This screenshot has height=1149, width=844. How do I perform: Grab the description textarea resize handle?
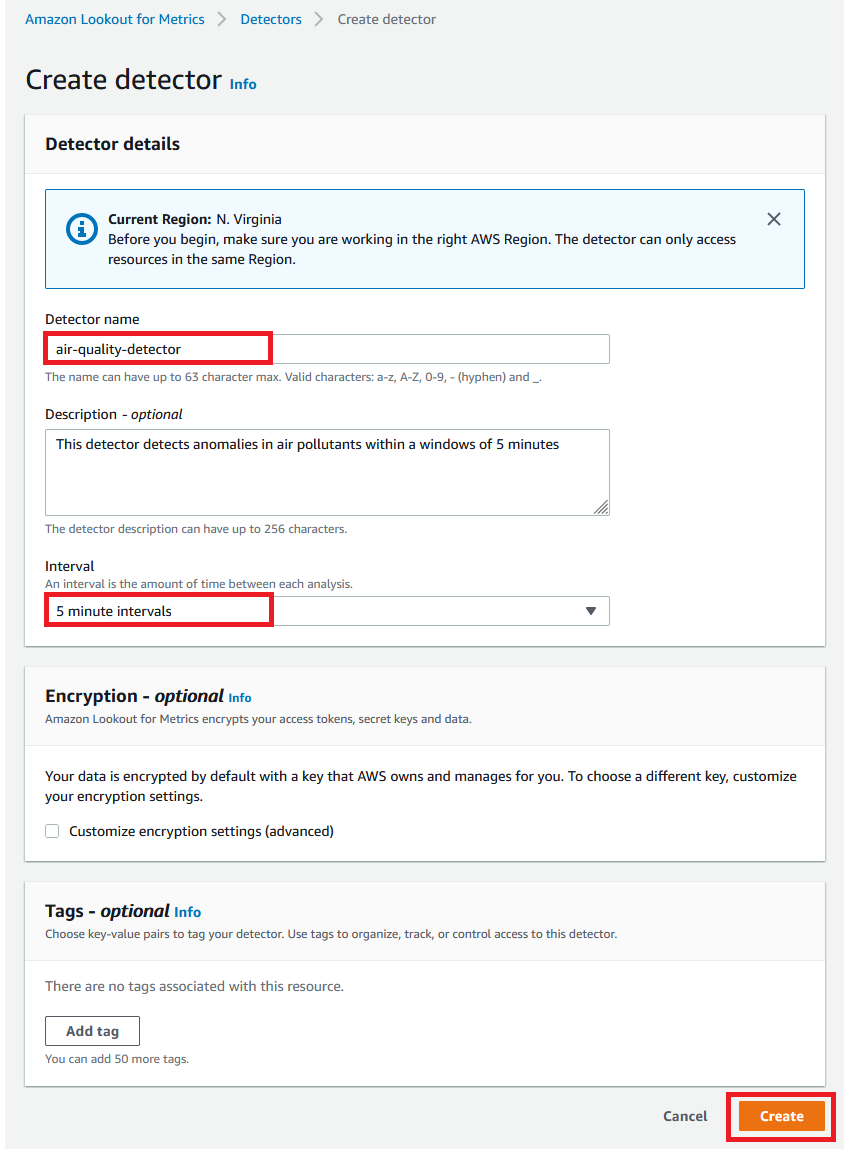point(601,507)
